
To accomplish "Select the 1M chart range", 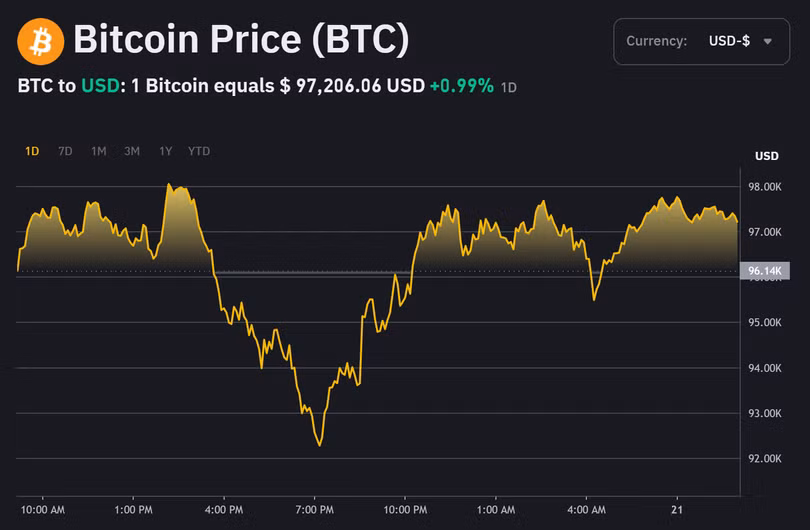I will coord(99,151).
